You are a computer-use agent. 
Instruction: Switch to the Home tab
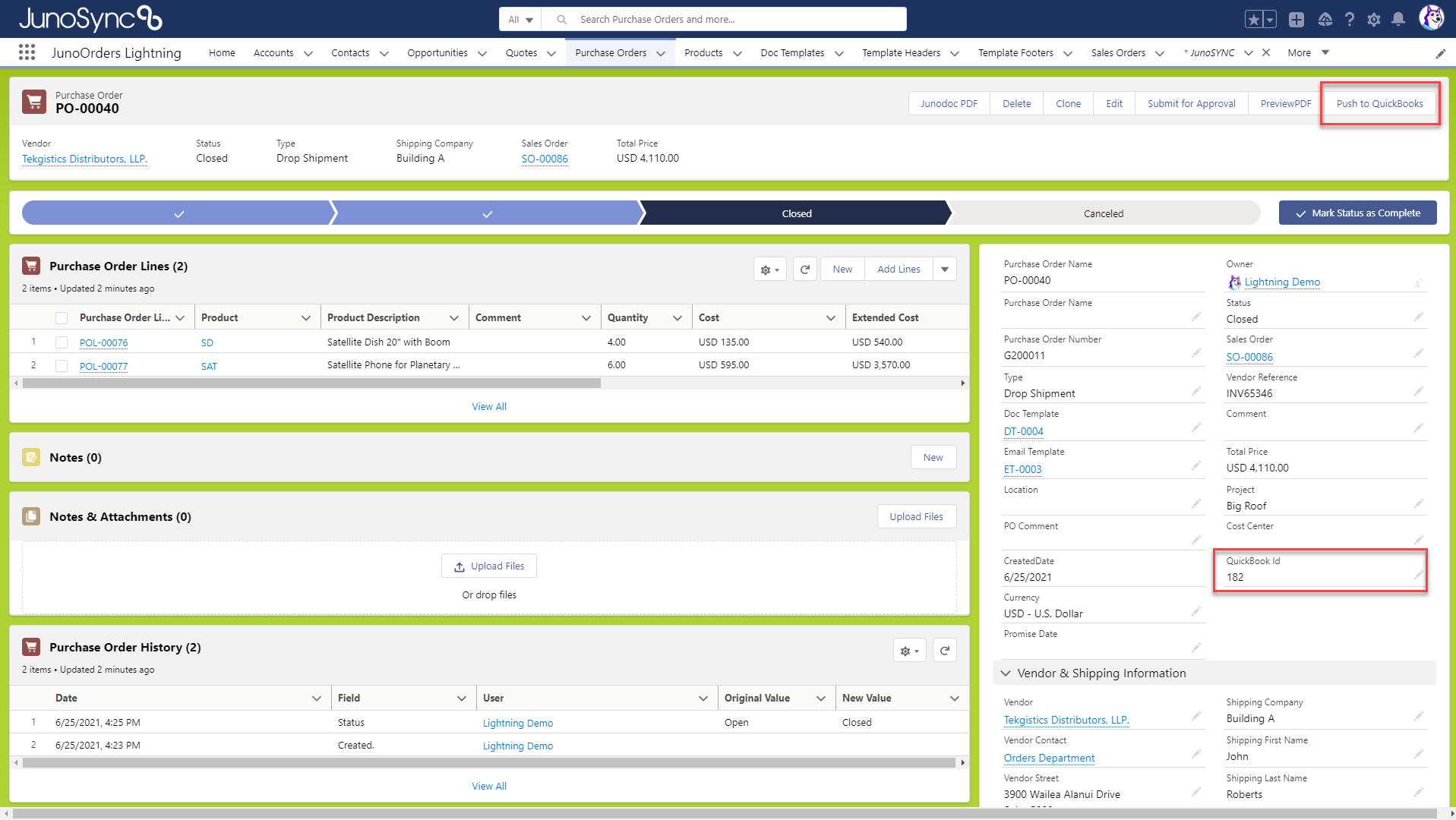point(222,52)
